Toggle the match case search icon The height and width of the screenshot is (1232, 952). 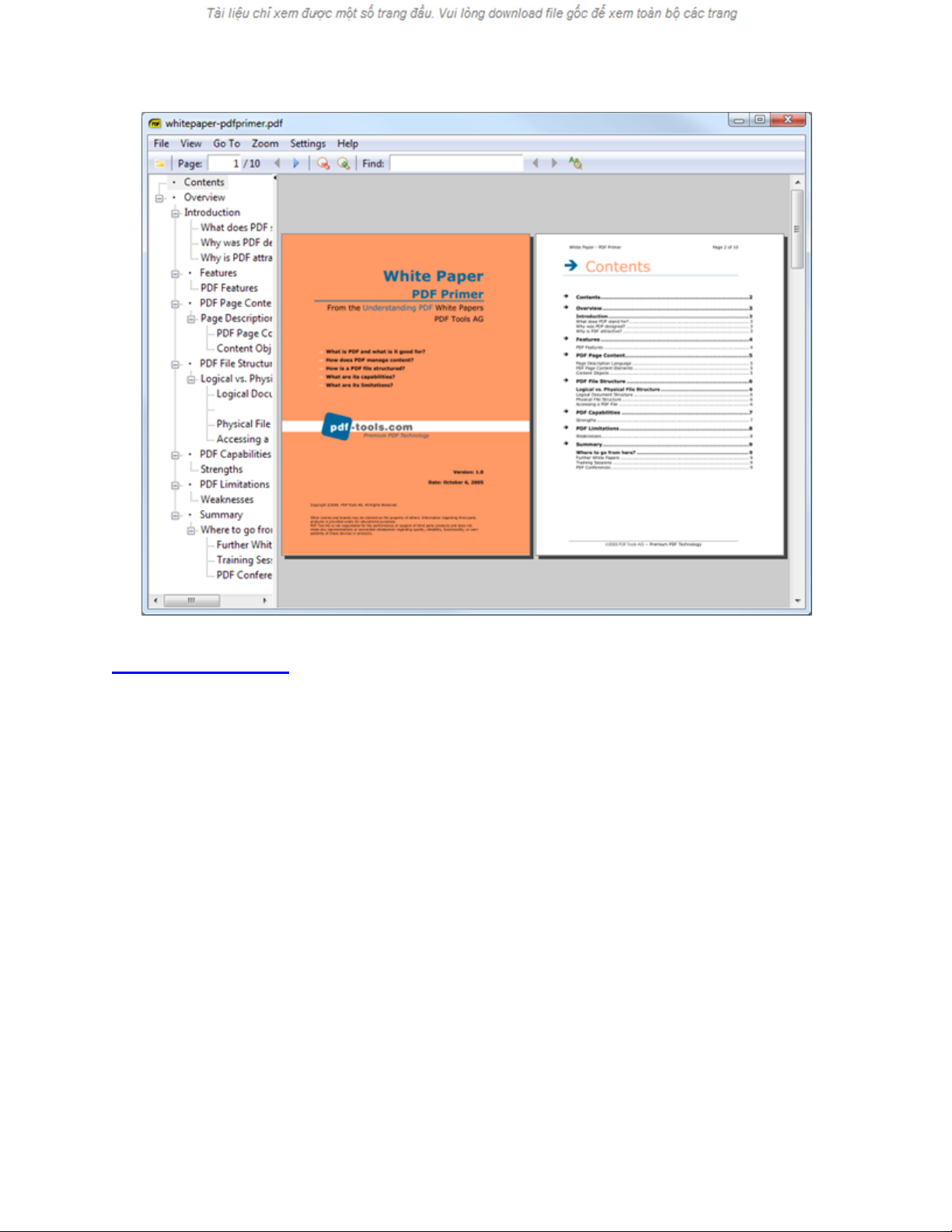[575, 163]
